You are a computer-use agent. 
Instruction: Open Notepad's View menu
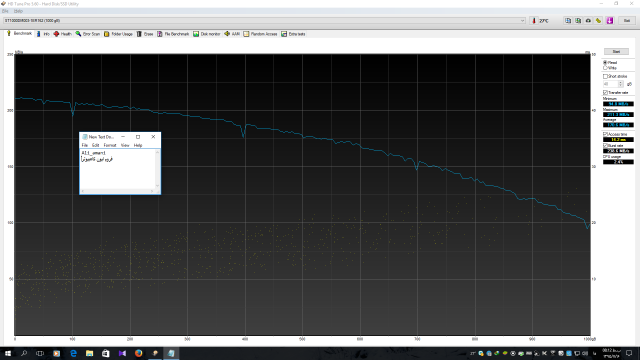(125, 145)
